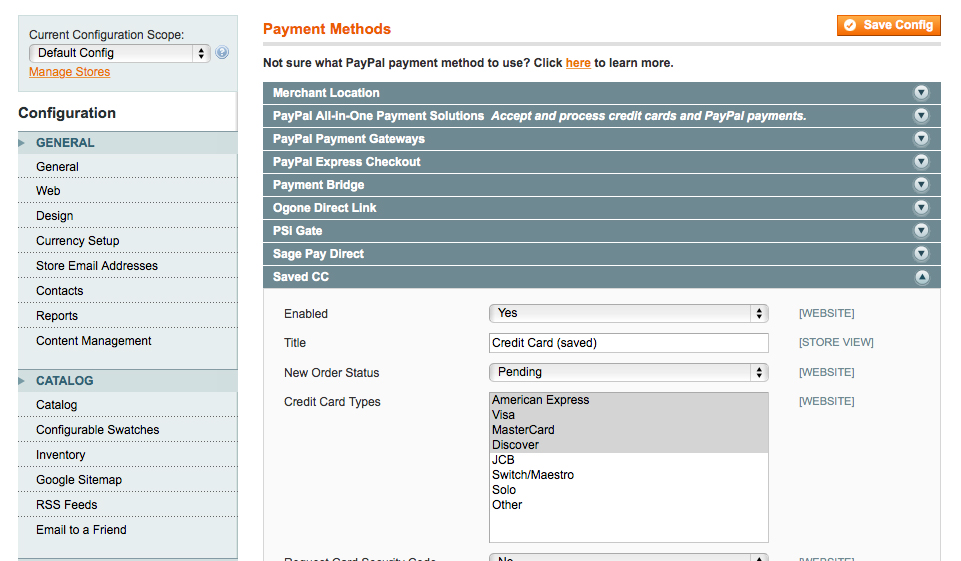Open the Enabled Yes dropdown
The width and height of the screenshot is (961, 561).
point(628,314)
